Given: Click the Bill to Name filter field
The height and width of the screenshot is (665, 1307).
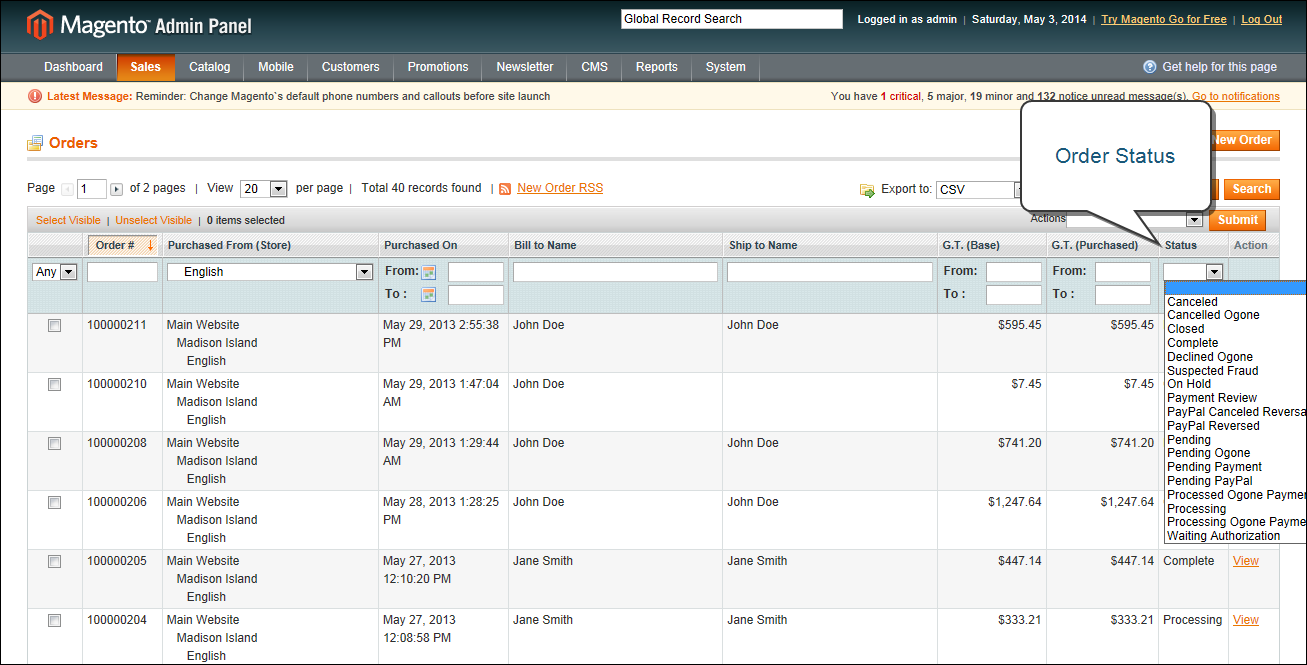Looking at the screenshot, I should pyautogui.click(x=615, y=272).
